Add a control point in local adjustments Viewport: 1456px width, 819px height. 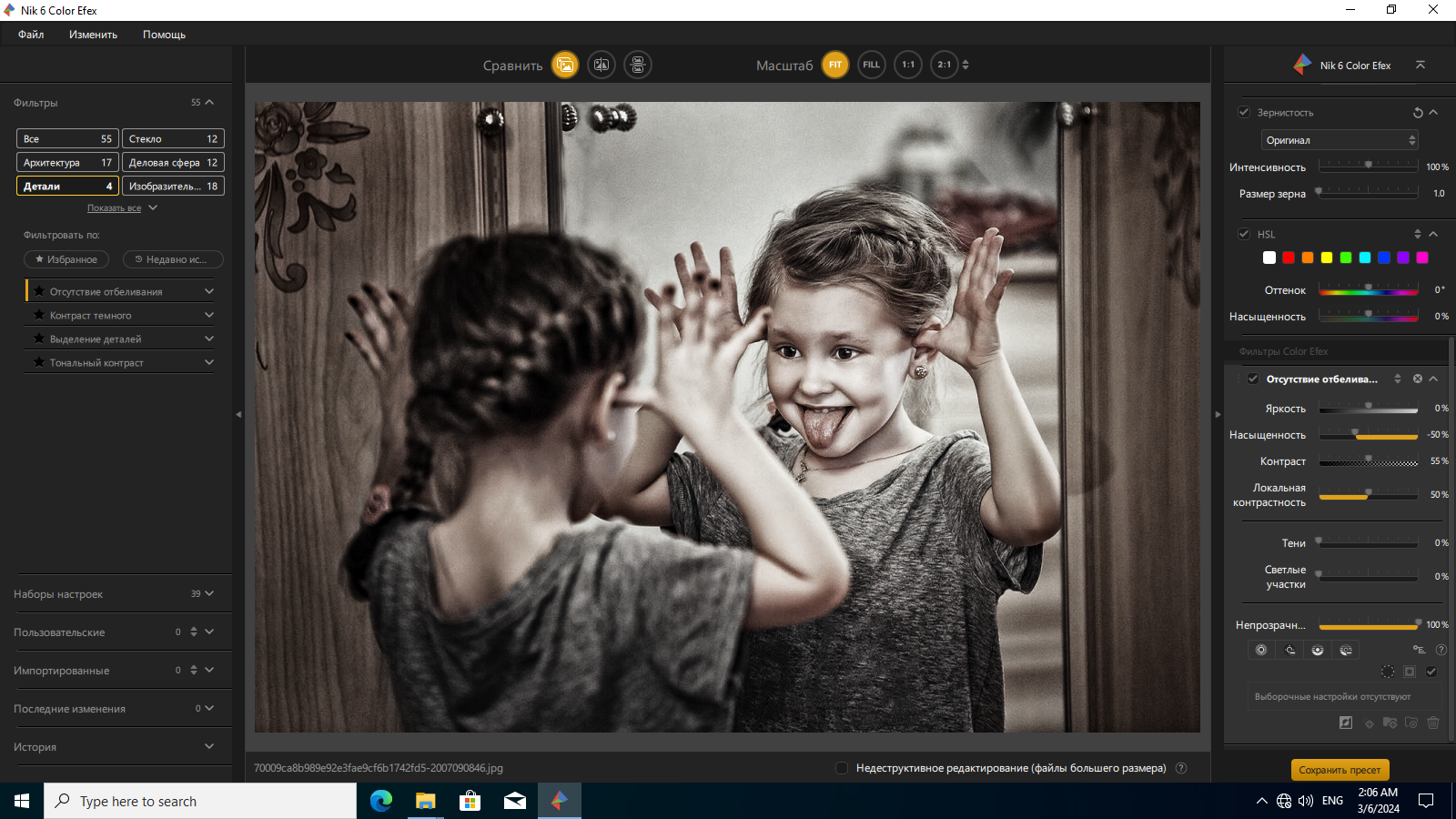[1260, 650]
